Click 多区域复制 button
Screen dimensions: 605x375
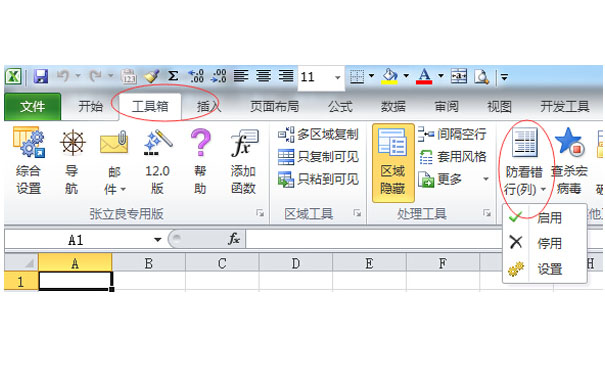(x=318, y=134)
